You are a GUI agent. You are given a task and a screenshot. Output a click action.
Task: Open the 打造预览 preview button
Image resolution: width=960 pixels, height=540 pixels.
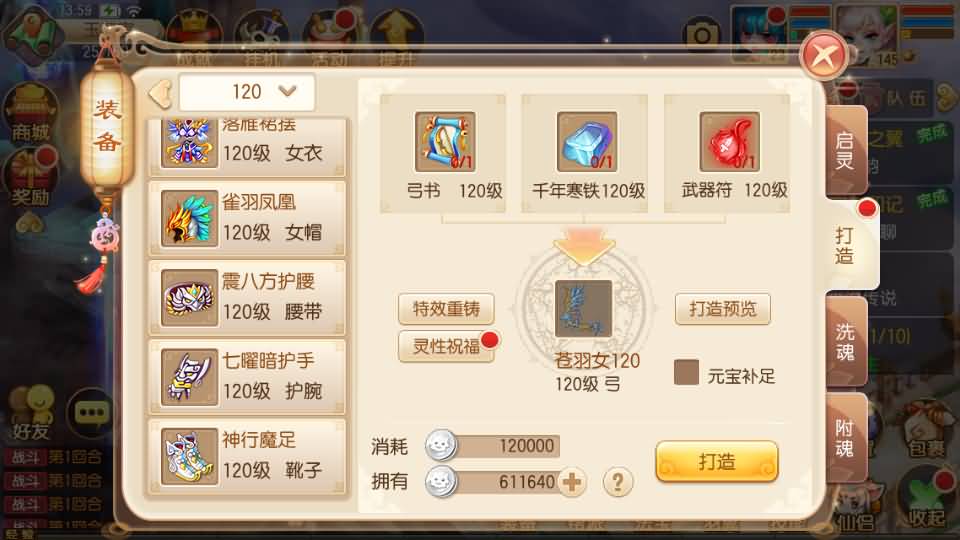(722, 309)
